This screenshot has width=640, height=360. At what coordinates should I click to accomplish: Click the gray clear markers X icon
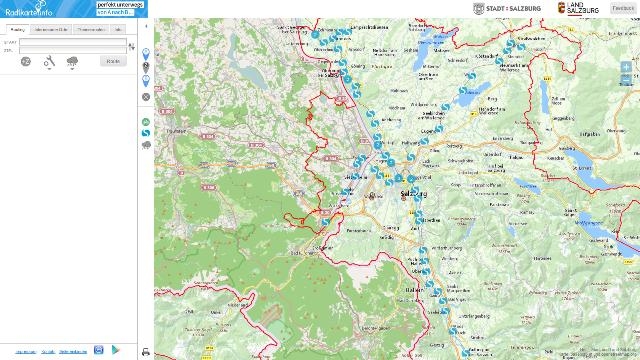(x=146, y=97)
